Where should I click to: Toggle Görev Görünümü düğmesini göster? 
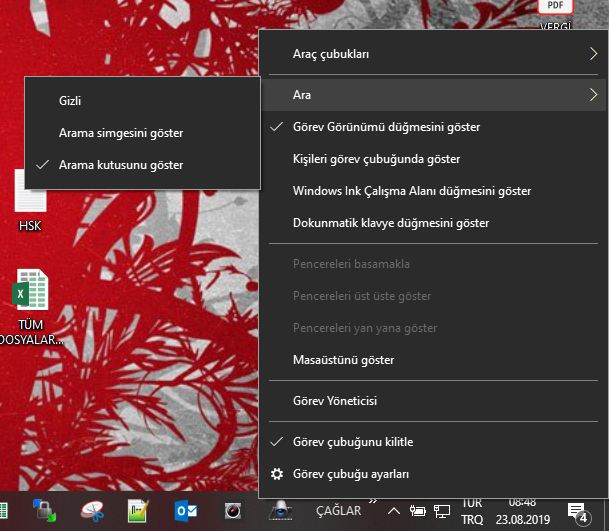[433, 127]
